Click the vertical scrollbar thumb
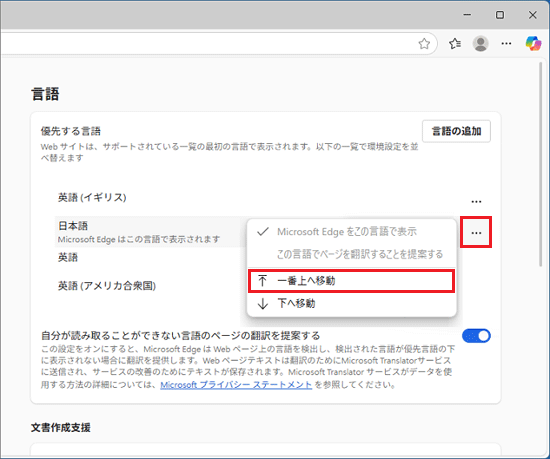Screen dimensions: 550x459 click(541, 165)
